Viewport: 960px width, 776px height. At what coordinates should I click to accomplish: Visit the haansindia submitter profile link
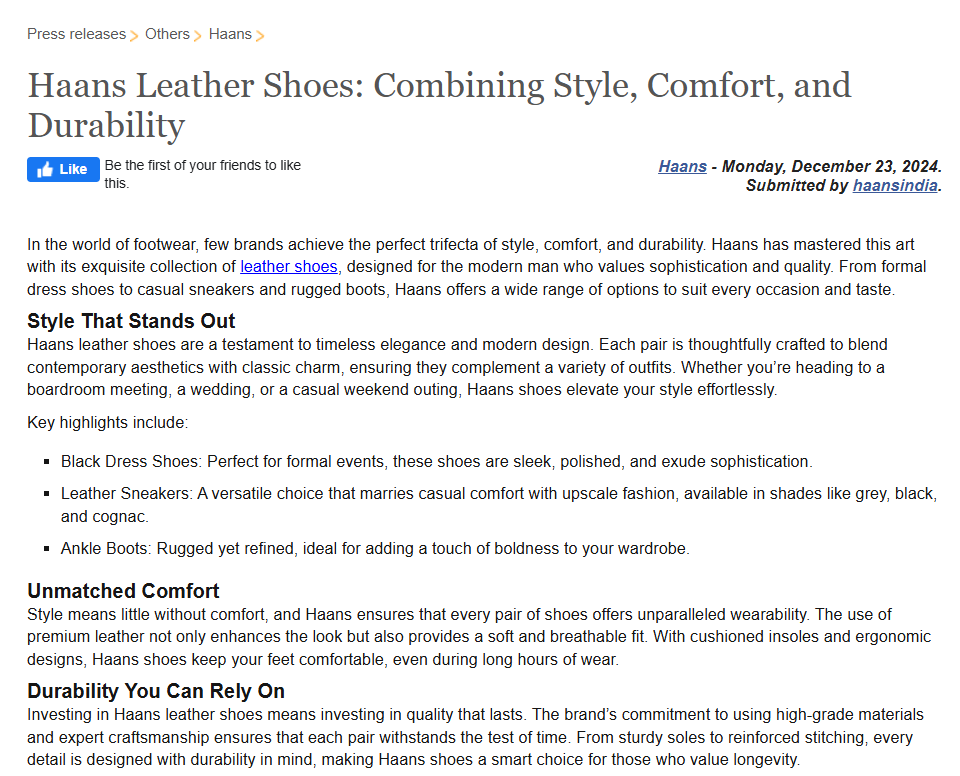tap(895, 185)
